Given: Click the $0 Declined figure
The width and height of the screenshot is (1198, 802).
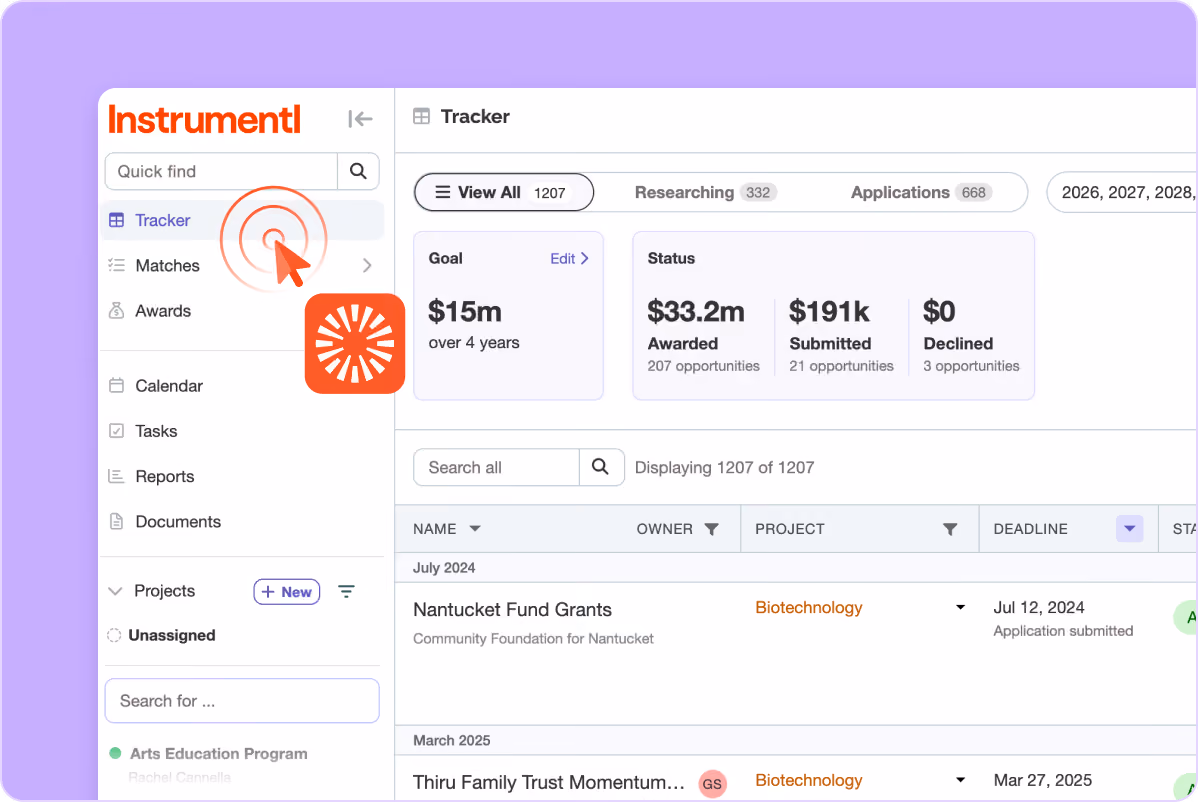Looking at the screenshot, I should pyautogui.click(x=939, y=312).
